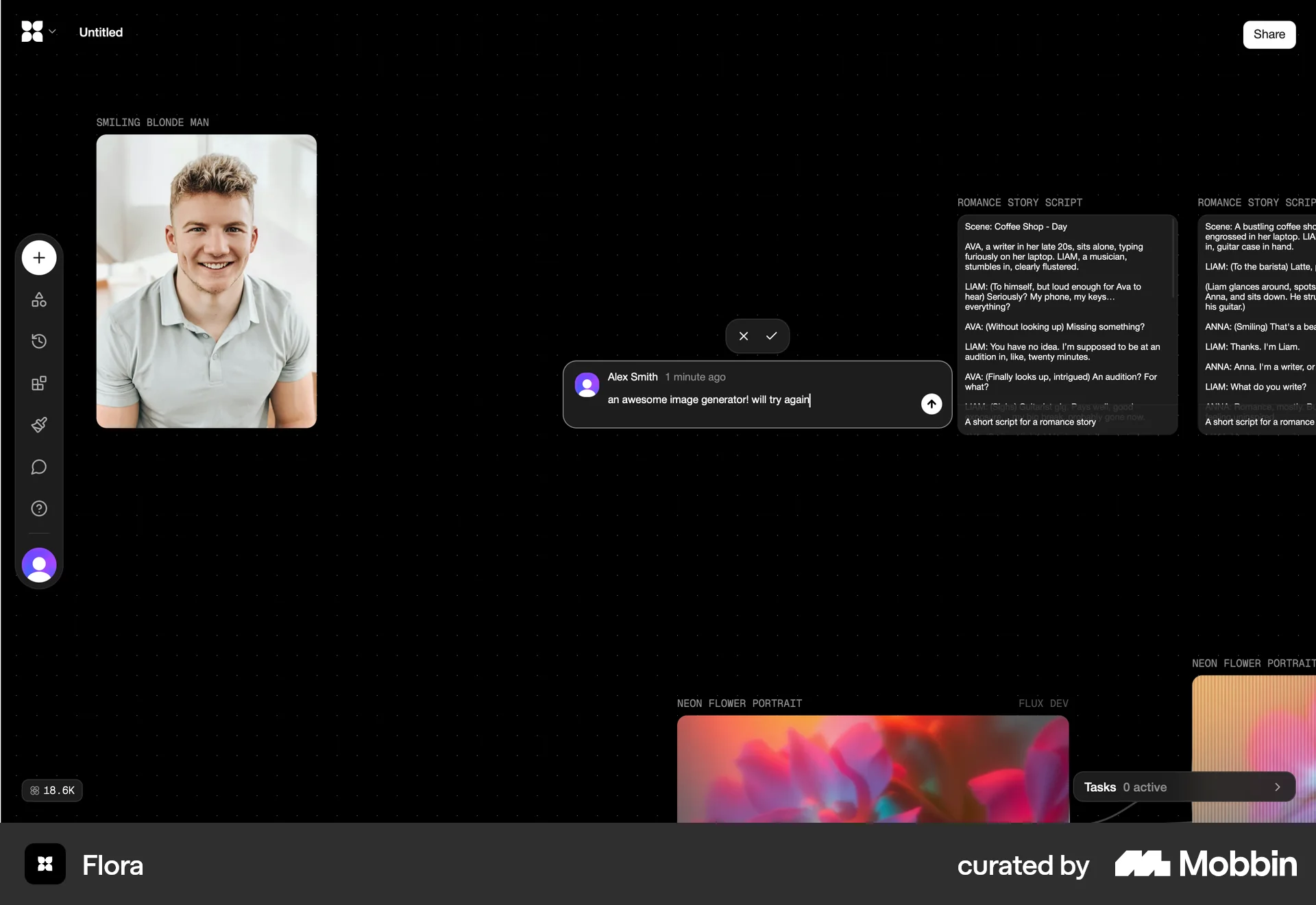
Task: Select the paintbrush tool in the sidebar
Action: (x=39, y=425)
